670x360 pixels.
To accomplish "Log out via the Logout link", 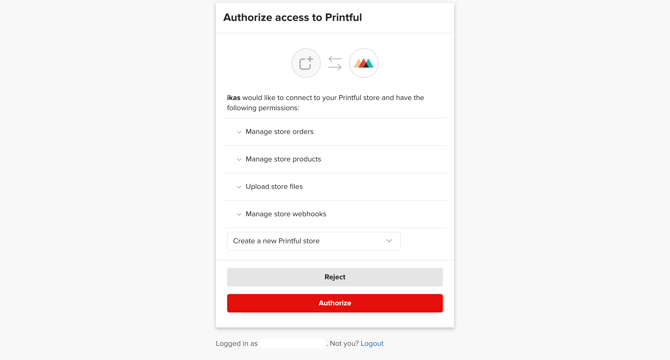I will [372, 343].
